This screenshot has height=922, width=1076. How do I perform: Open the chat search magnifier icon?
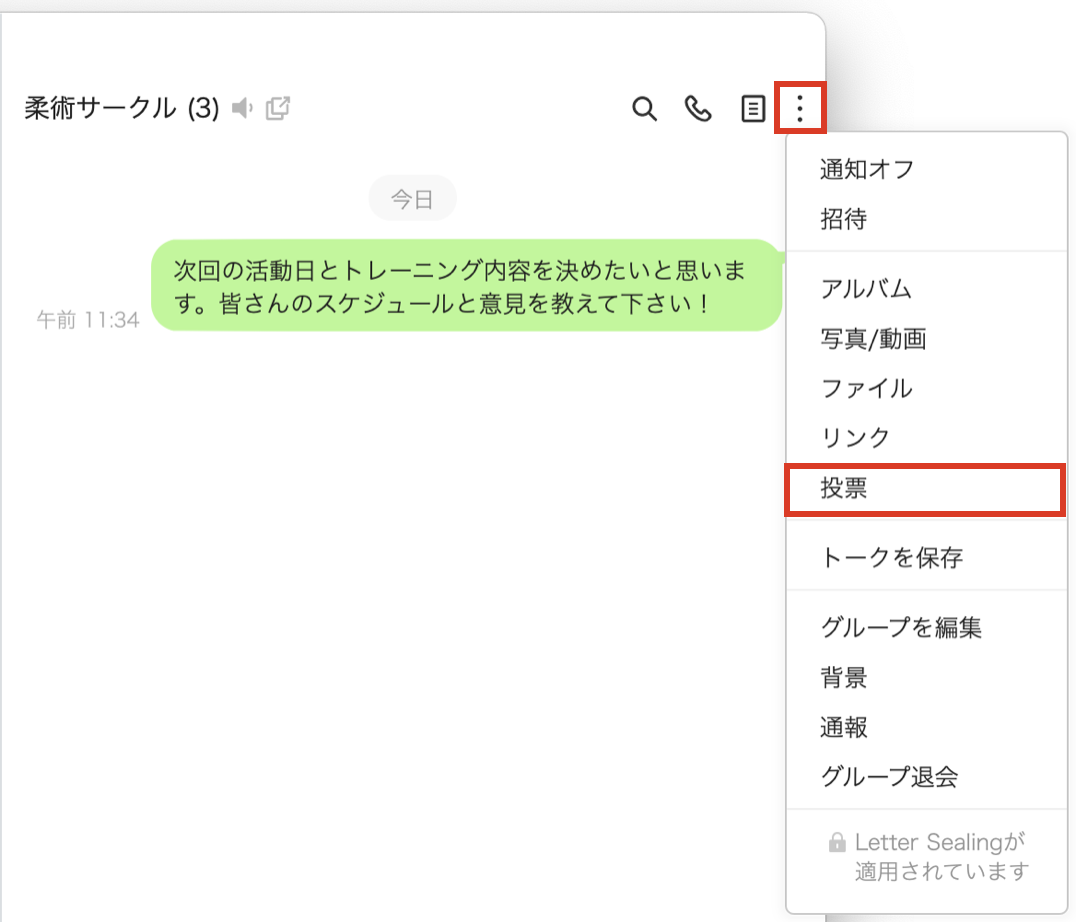[x=644, y=108]
